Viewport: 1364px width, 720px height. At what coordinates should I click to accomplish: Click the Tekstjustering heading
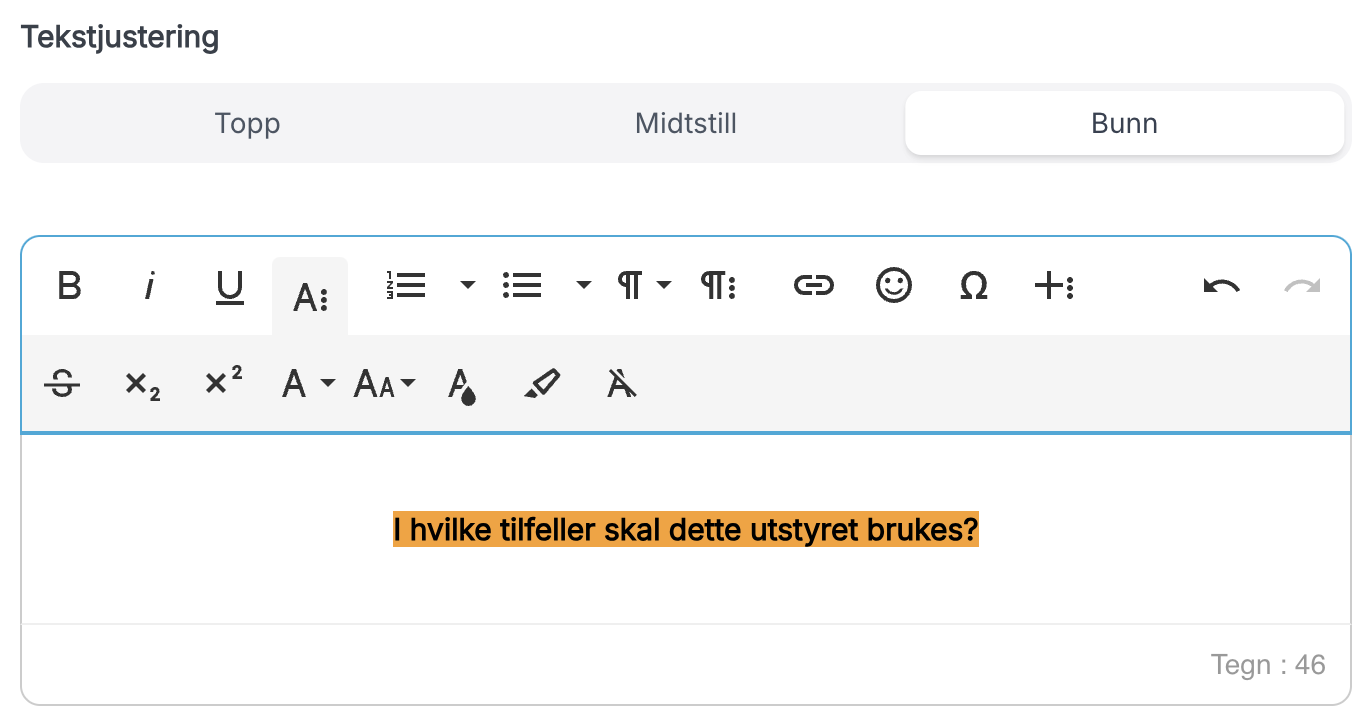[120, 37]
